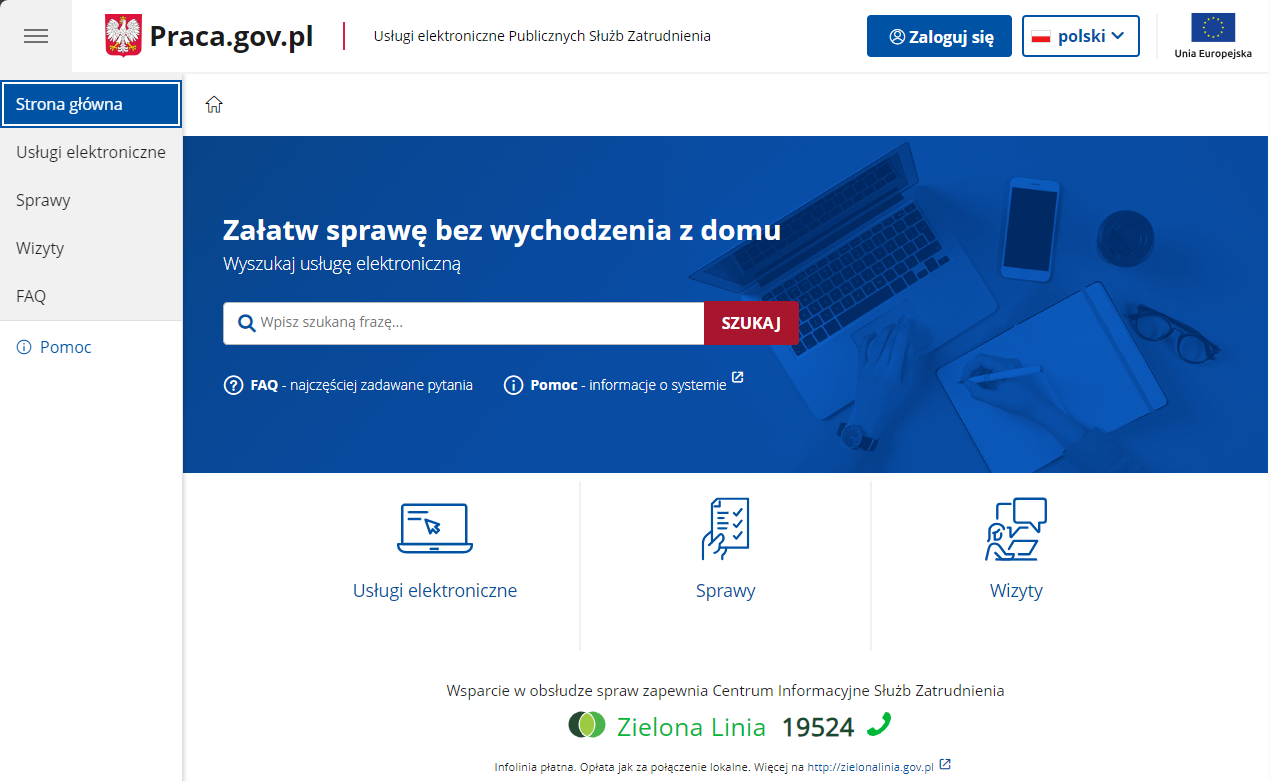Screen dimensions: 1271x781
Task: Click the question mark icon beside FAQ
Action: [x=234, y=385]
